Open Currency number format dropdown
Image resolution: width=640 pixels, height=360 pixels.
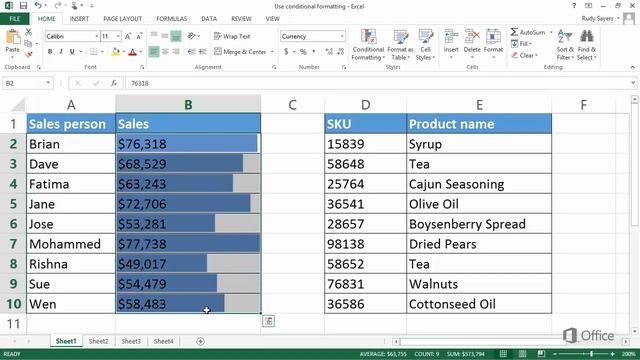click(x=342, y=36)
